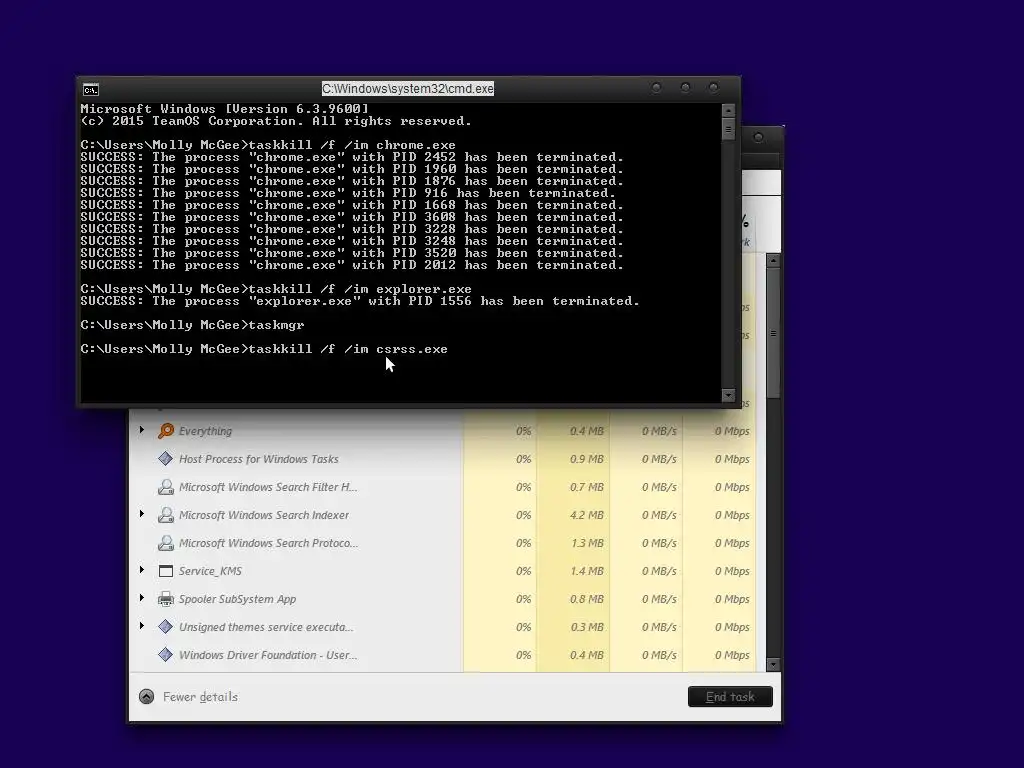The image size is (1024, 768).
Task: Select Unsigned themes service executable row
Action: click(x=441, y=627)
